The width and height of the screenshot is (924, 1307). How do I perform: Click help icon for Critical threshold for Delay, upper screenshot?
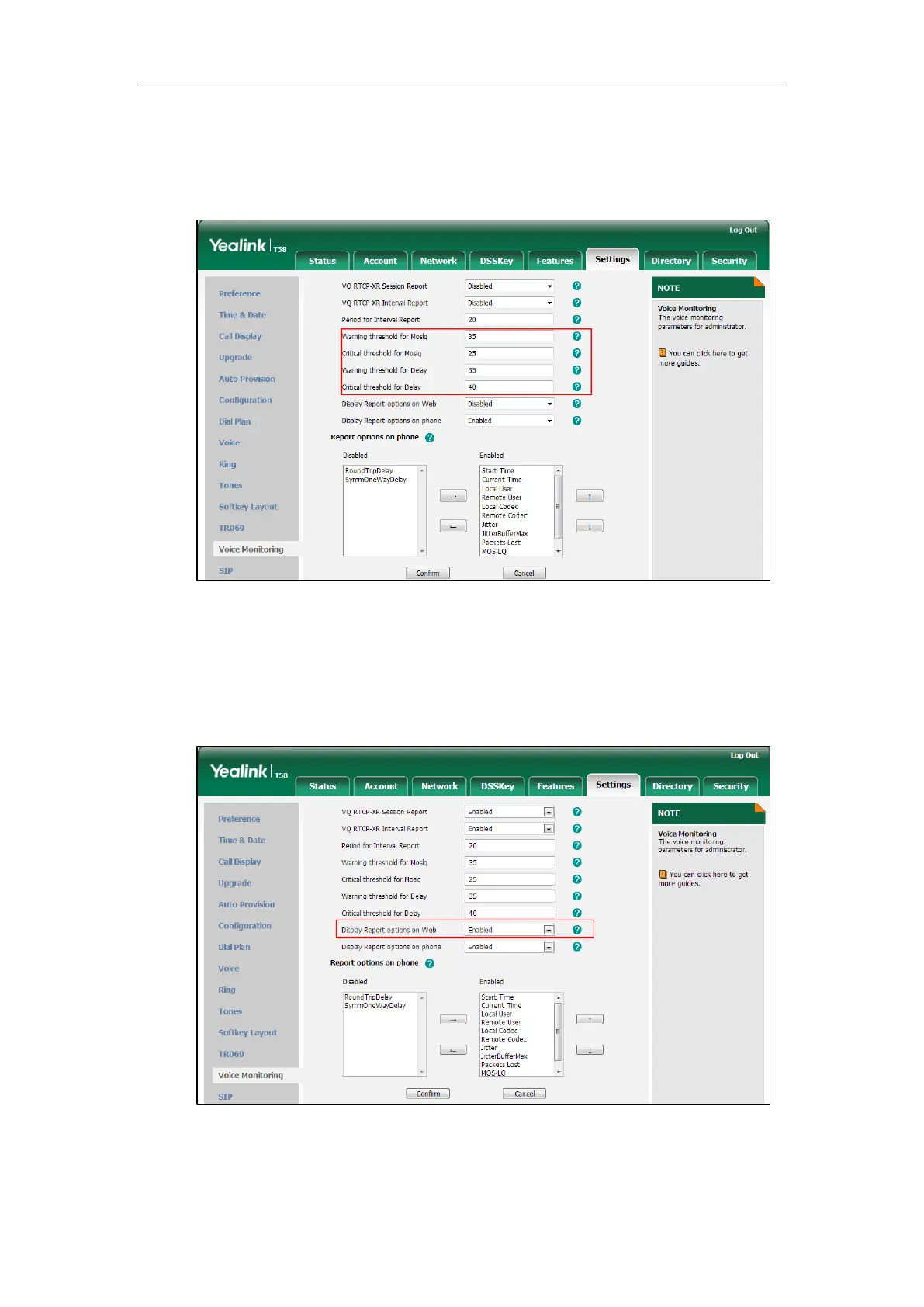point(576,387)
